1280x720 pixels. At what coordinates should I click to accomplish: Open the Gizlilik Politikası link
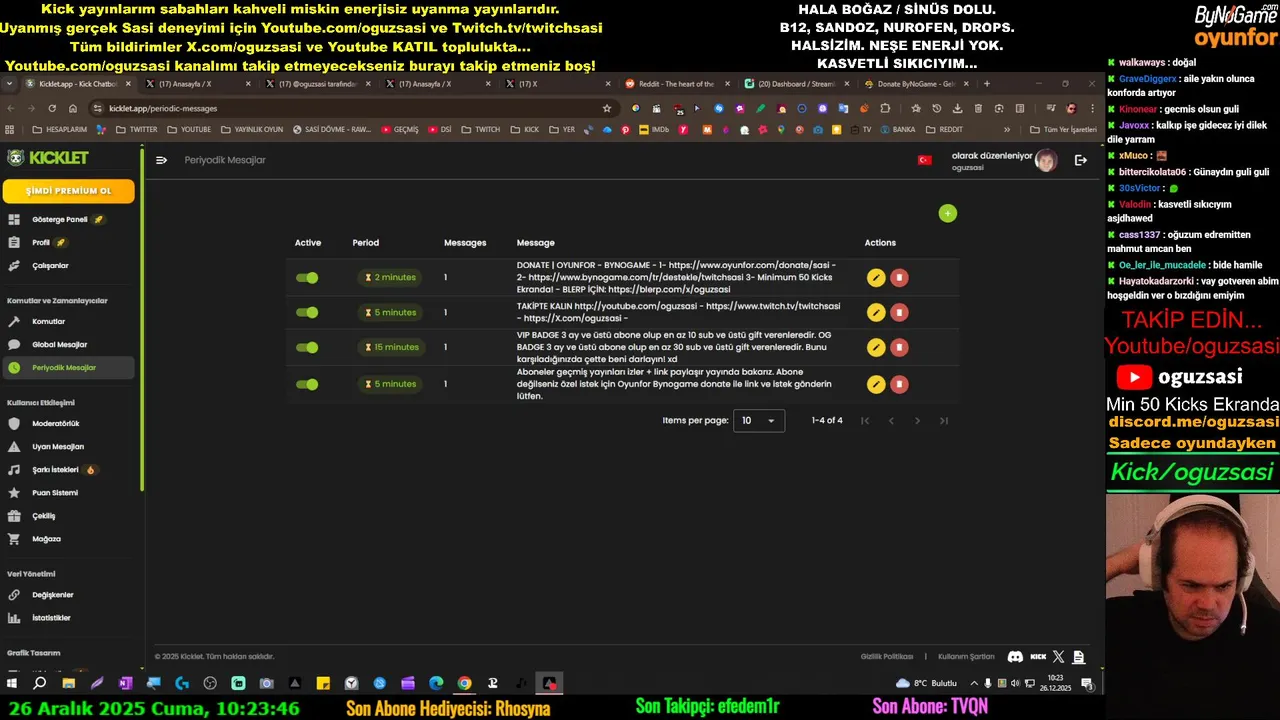pyautogui.click(x=887, y=657)
